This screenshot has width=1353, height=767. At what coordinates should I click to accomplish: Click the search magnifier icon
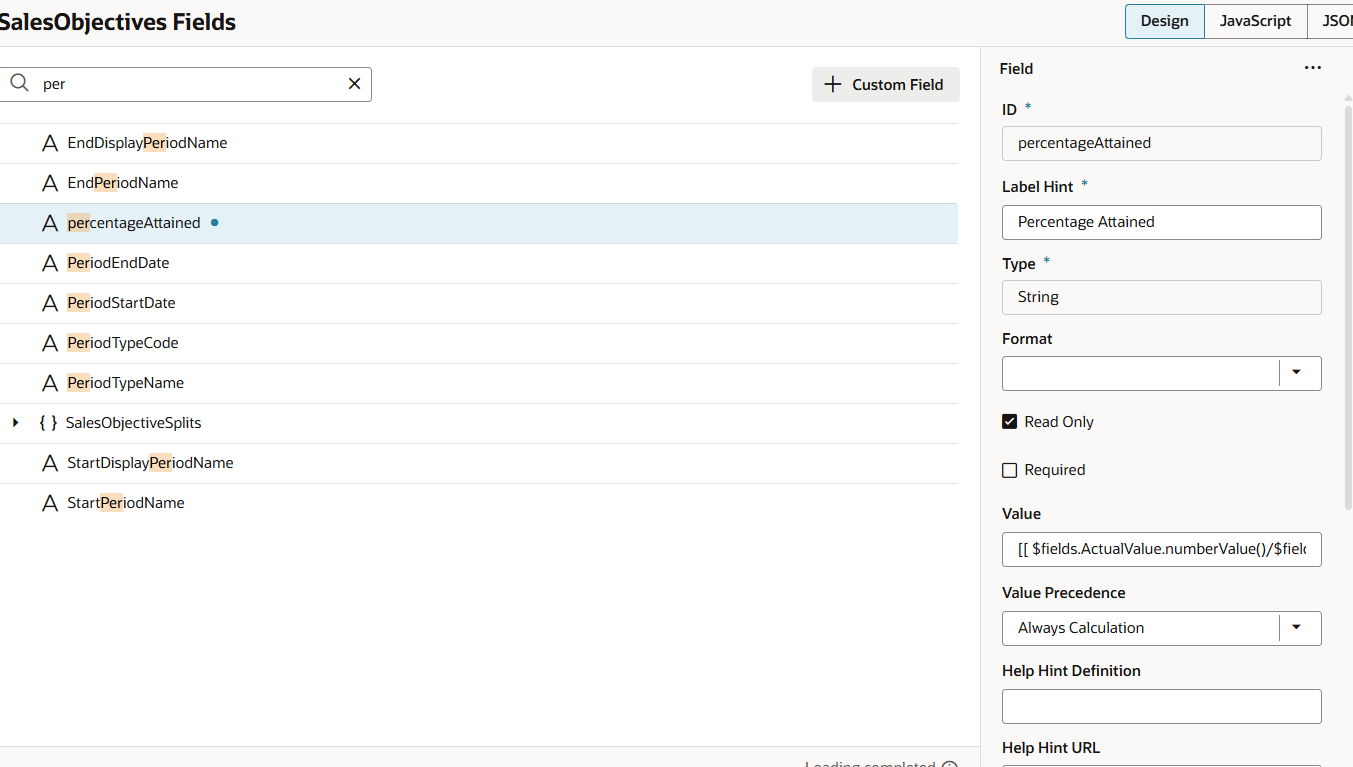coord(19,84)
